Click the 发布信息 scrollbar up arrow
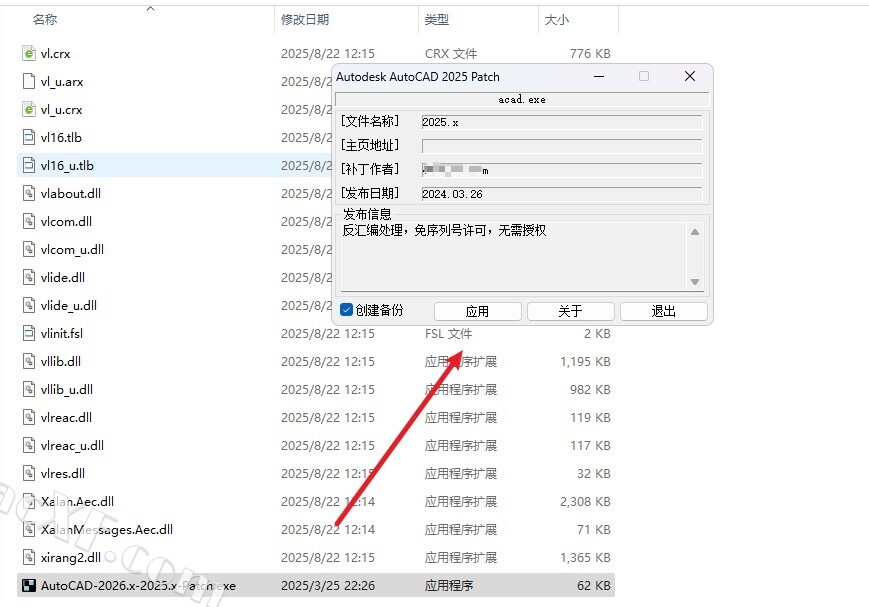 pos(695,232)
